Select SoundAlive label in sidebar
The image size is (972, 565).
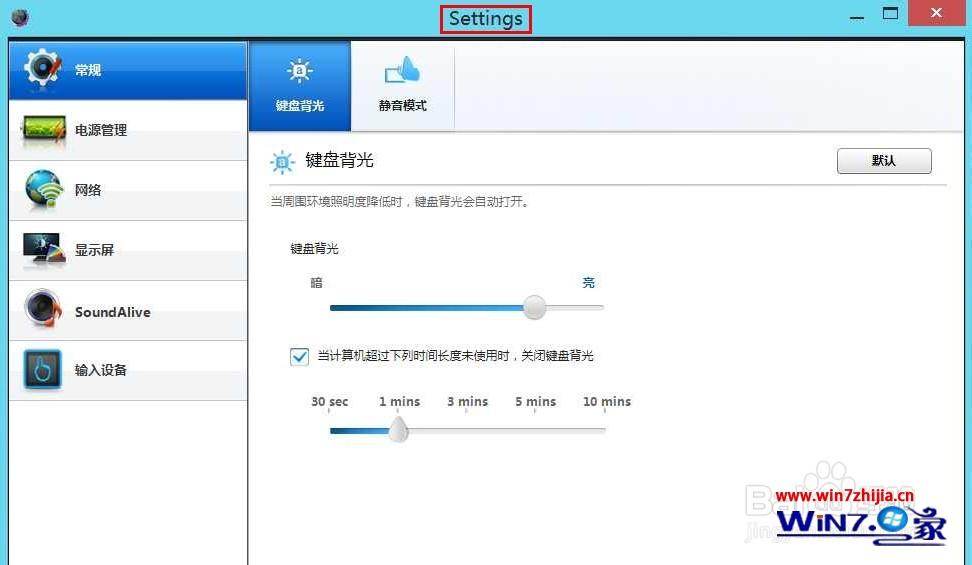point(113,312)
